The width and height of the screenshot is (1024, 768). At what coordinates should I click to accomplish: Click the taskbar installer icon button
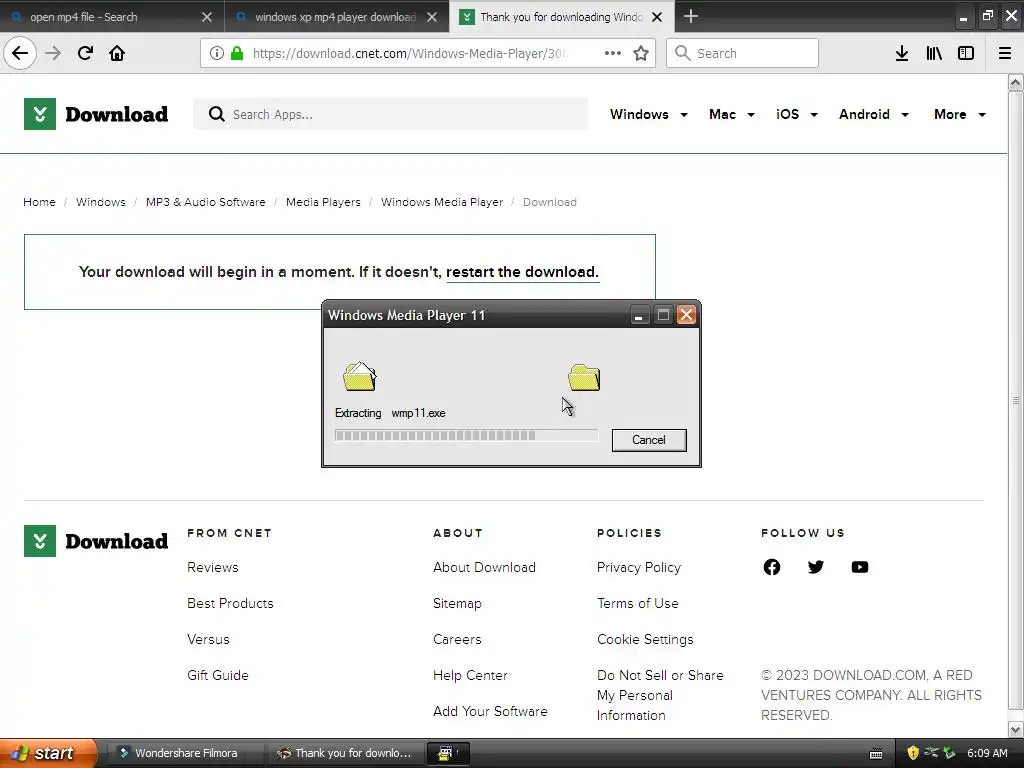coord(449,753)
